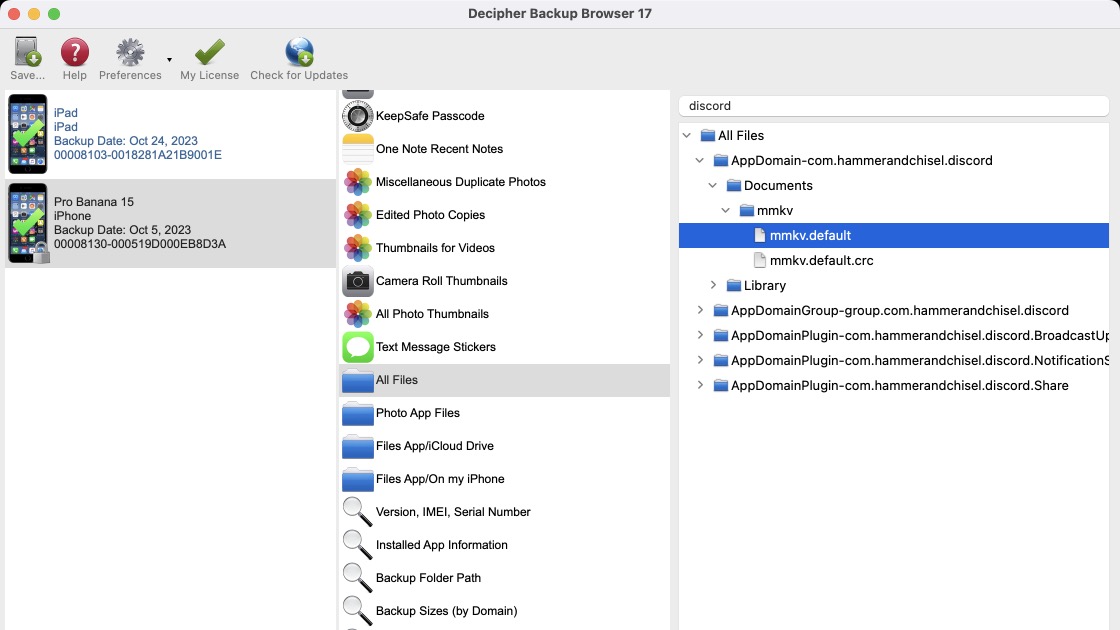Click the My License button
The width and height of the screenshot is (1120, 630).
click(209, 50)
